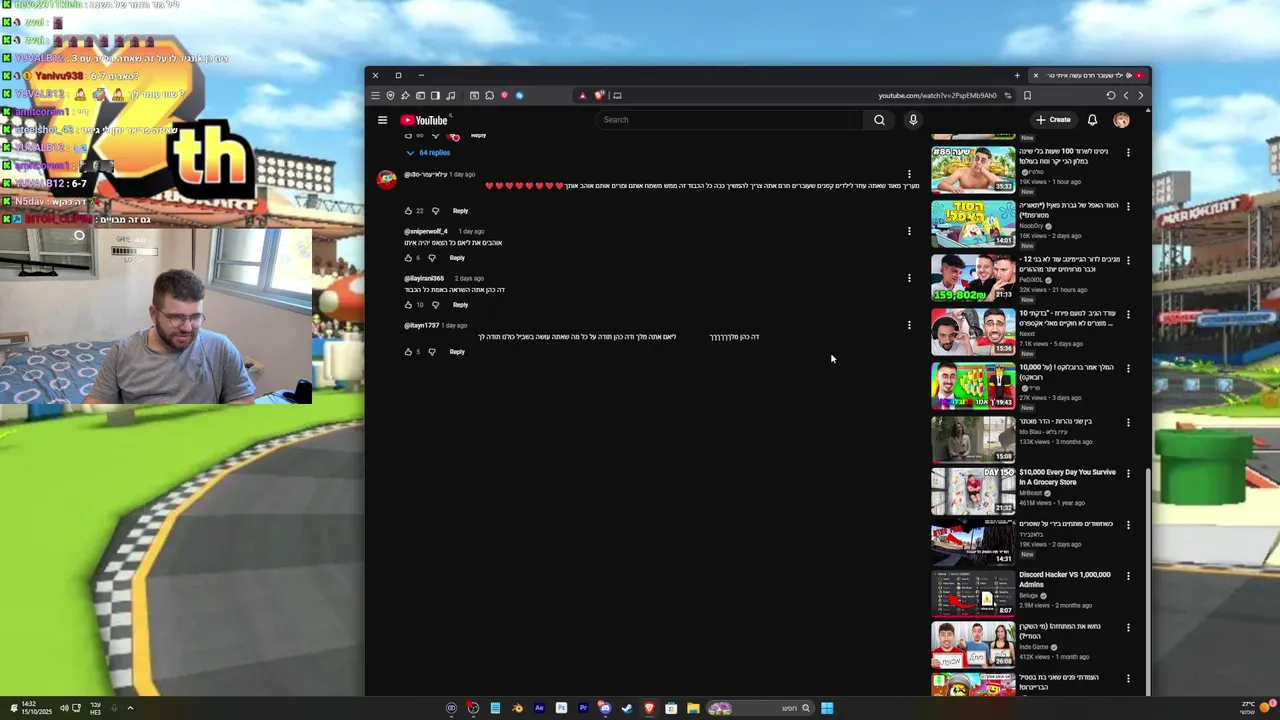Show hidden system tray icons chevron

tap(130, 708)
